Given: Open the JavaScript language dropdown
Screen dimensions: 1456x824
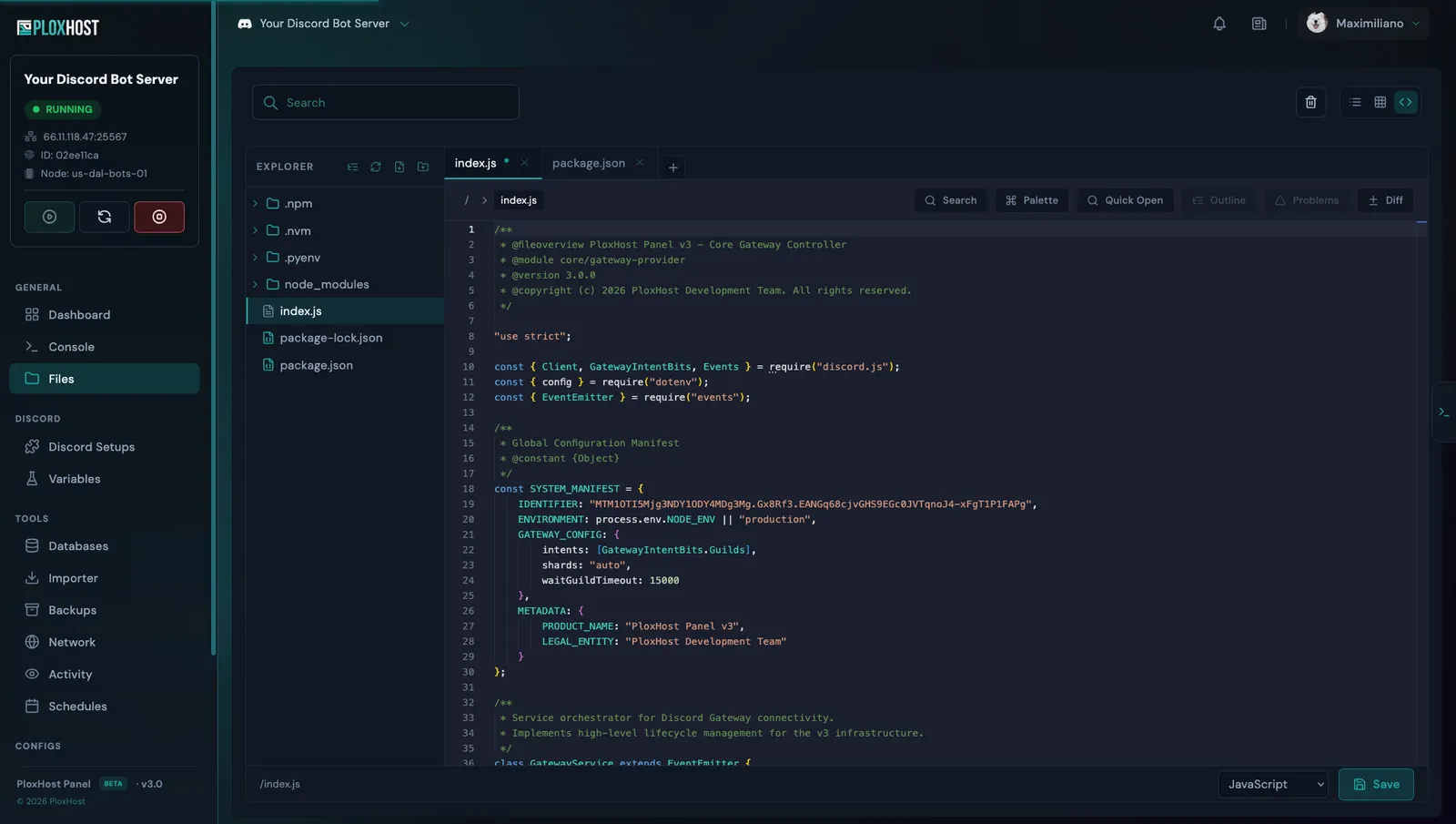Looking at the screenshot, I should (x=1273, y=784).
